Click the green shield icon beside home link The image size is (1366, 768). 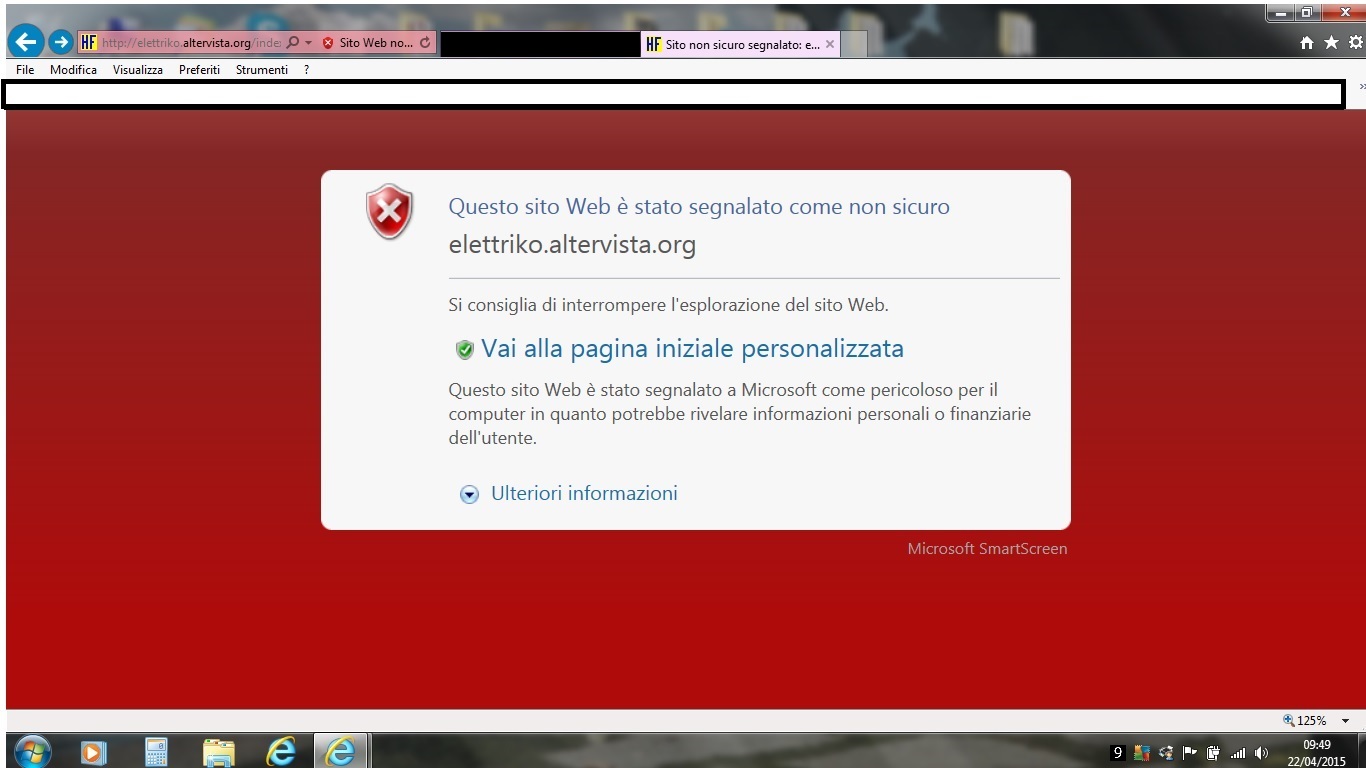tap(464, 349)
